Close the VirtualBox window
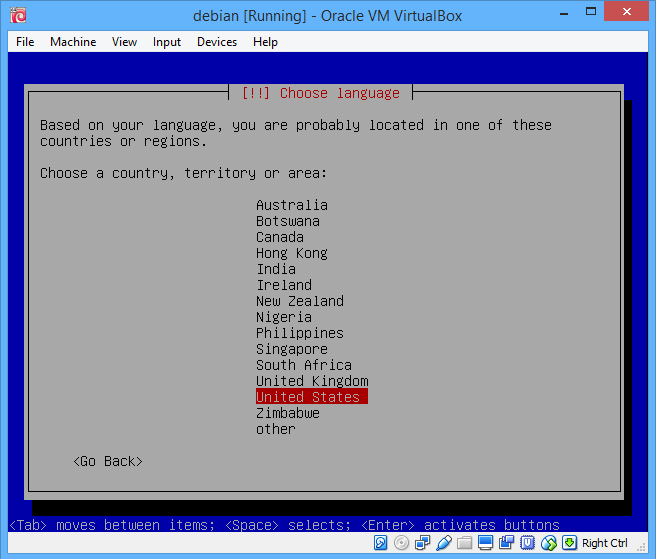Viewport: 656px width, 559px height. pyautogui.click(x=627, y=11)
